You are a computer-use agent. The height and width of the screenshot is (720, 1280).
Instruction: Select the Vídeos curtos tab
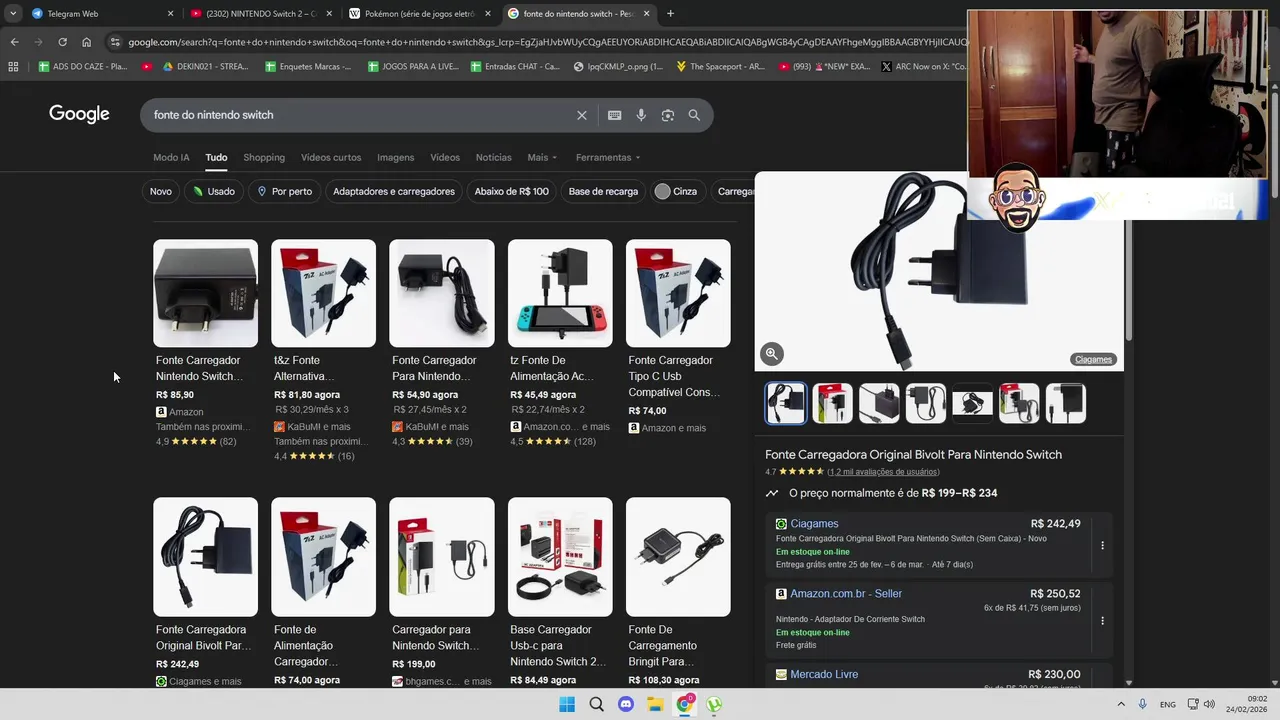coord(331,157)
